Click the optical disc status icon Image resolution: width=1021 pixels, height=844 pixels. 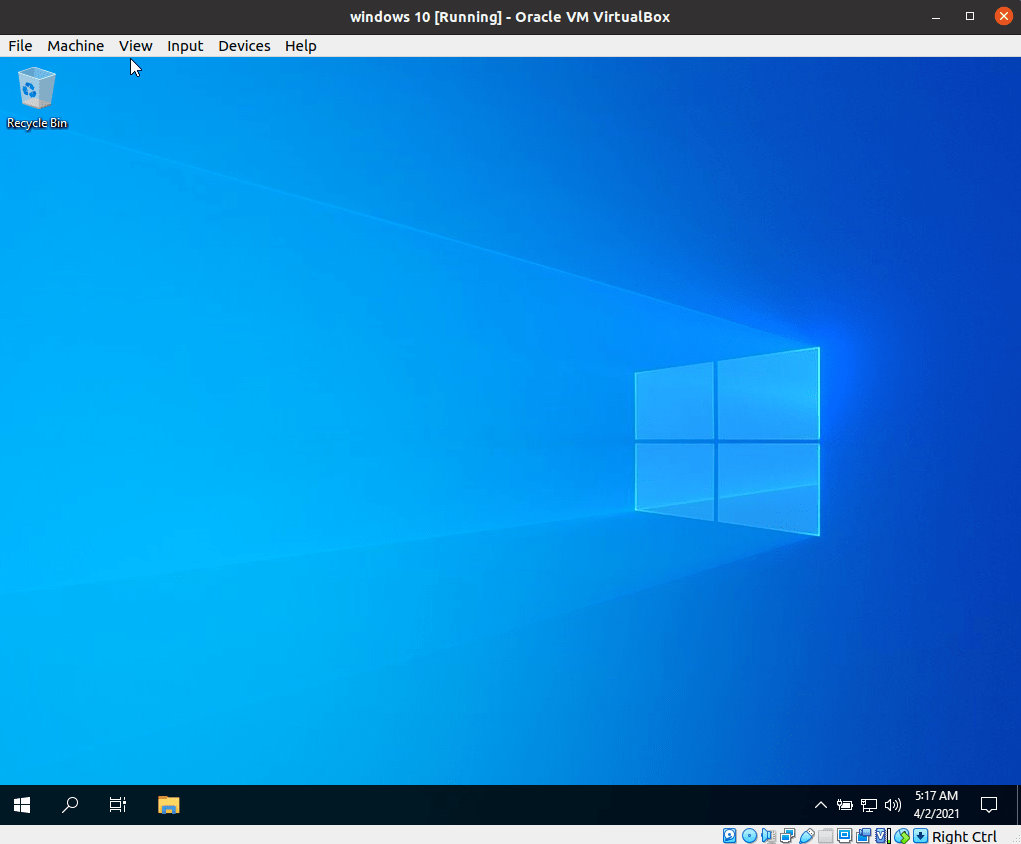tap(749, 836)
